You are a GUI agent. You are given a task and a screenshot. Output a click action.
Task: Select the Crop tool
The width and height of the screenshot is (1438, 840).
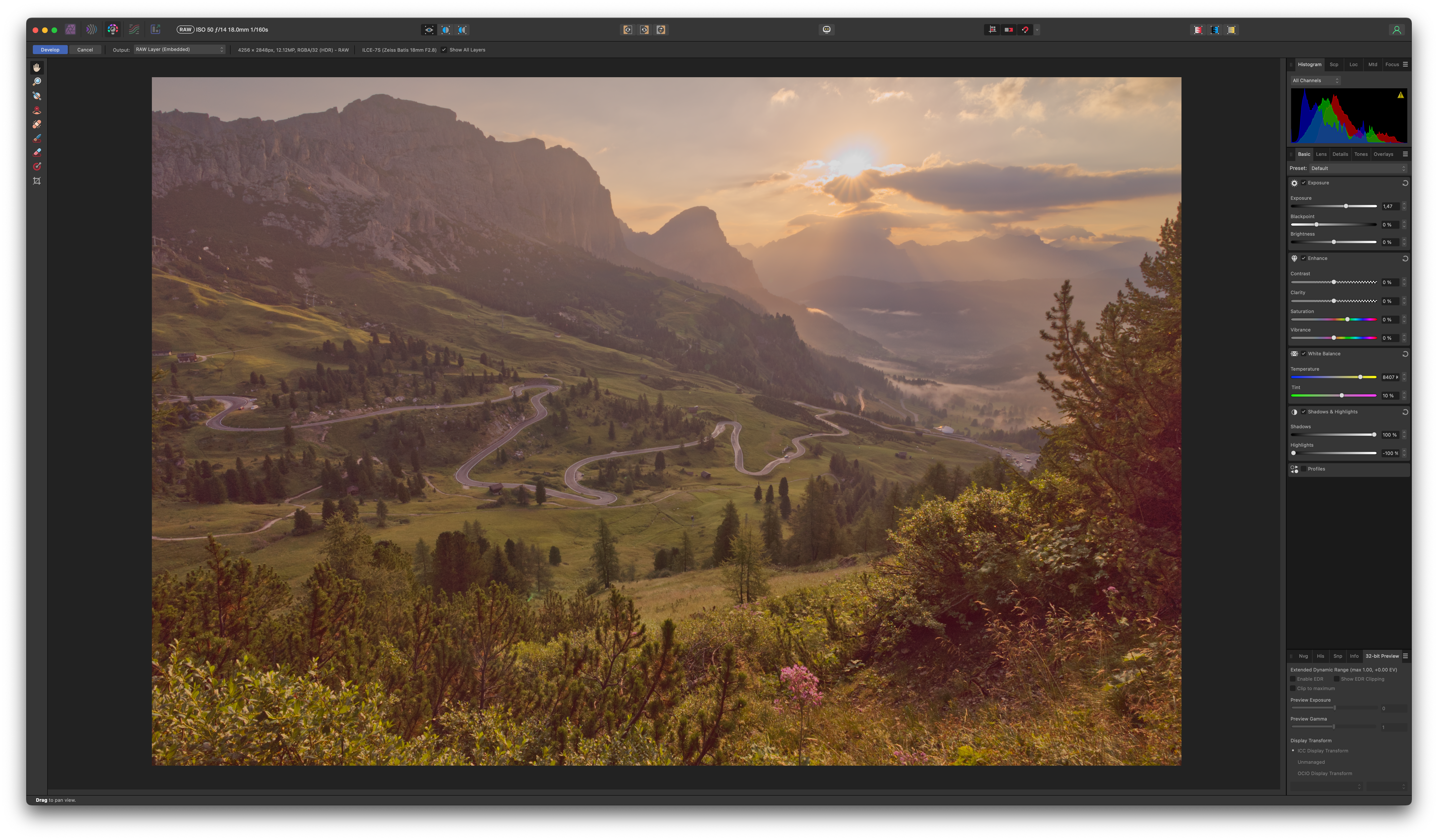pos(37,181)
